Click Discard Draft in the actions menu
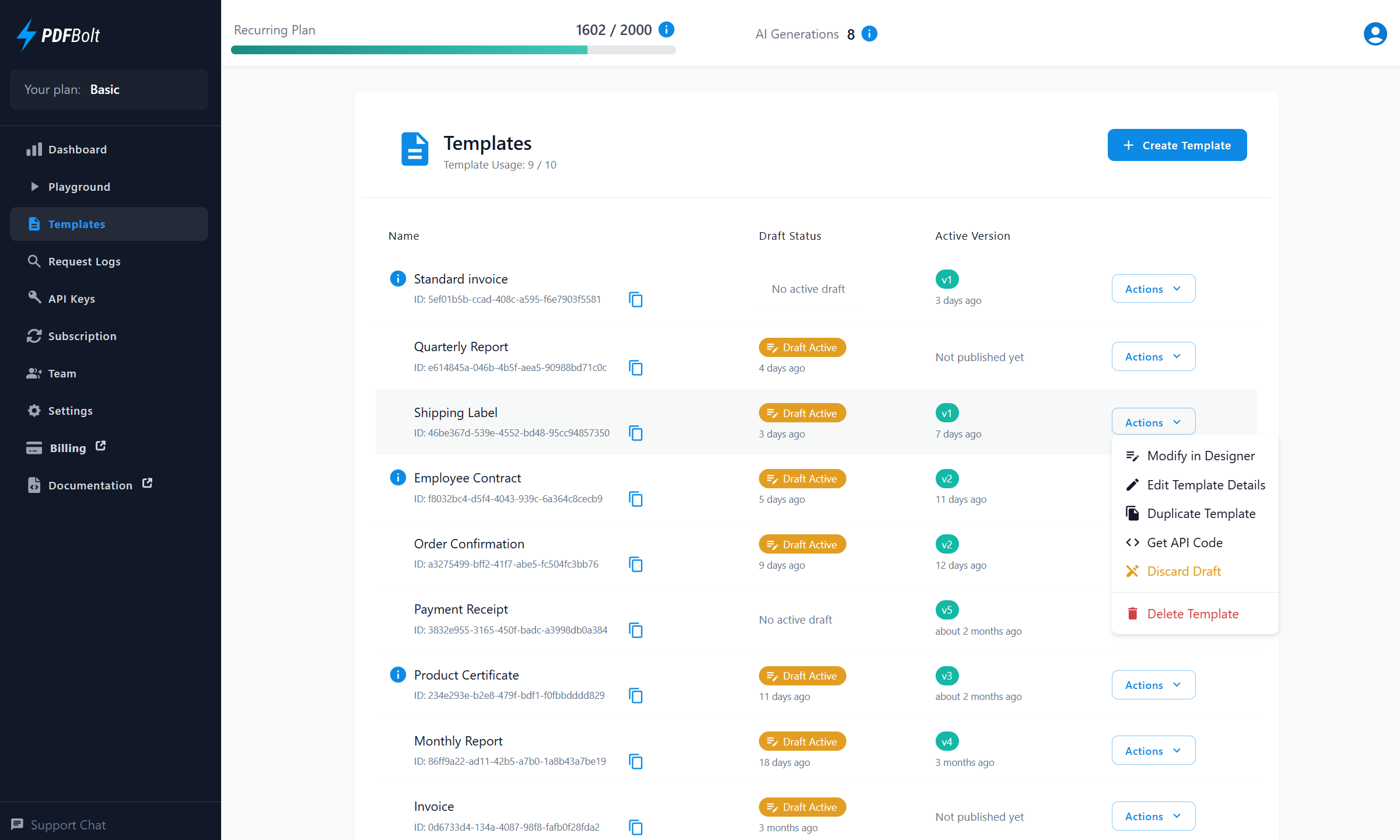1400x840 pixels. coord(1184,571)
